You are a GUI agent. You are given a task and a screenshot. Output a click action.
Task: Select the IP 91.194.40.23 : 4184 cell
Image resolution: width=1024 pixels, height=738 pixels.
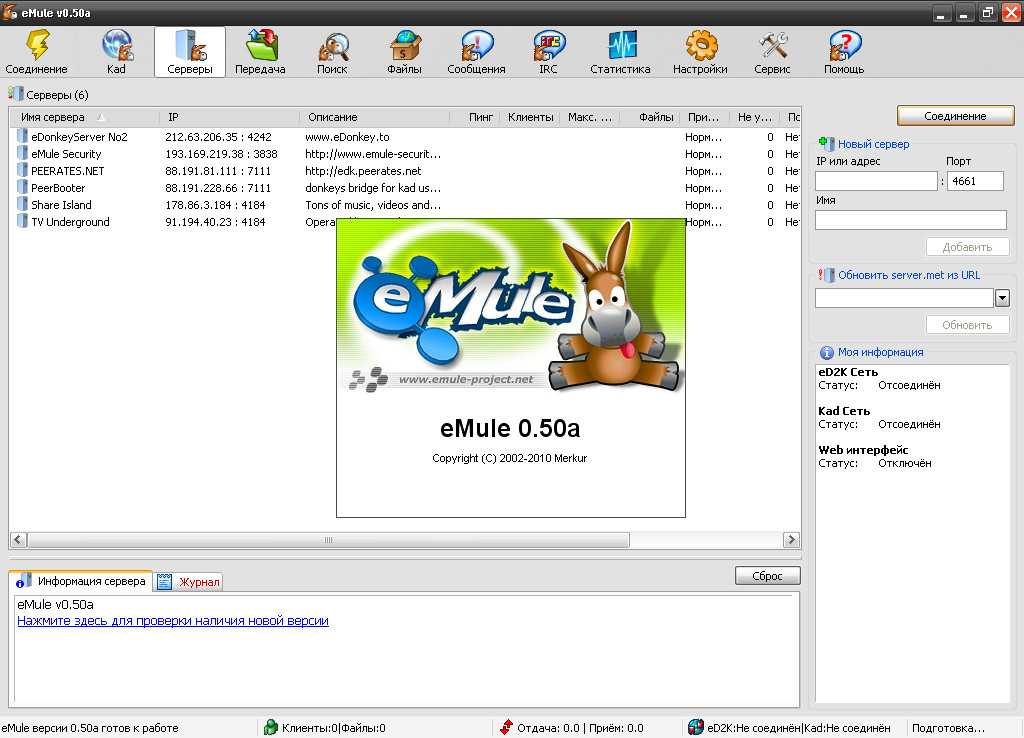(x=215, y=221)
